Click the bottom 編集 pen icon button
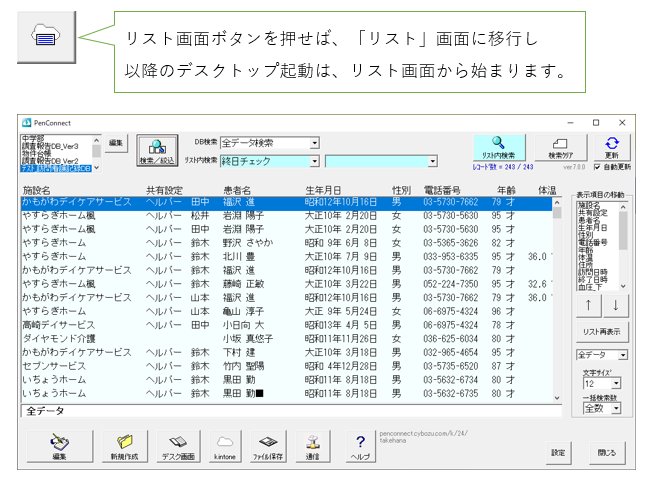The width and height of the screenshot is (652, 483). pos(59,446)
